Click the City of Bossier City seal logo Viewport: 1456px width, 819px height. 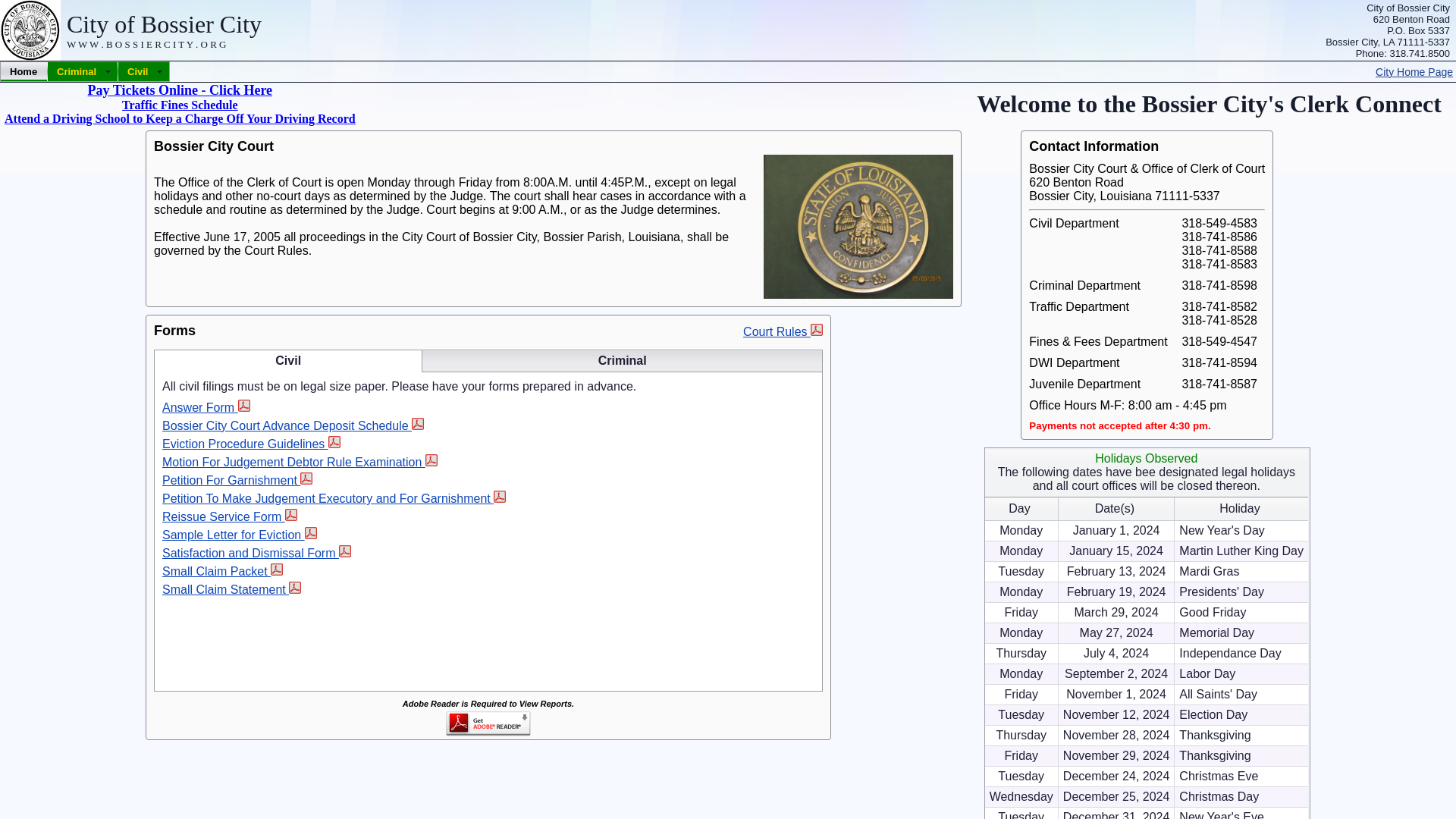tap(30, 30)
